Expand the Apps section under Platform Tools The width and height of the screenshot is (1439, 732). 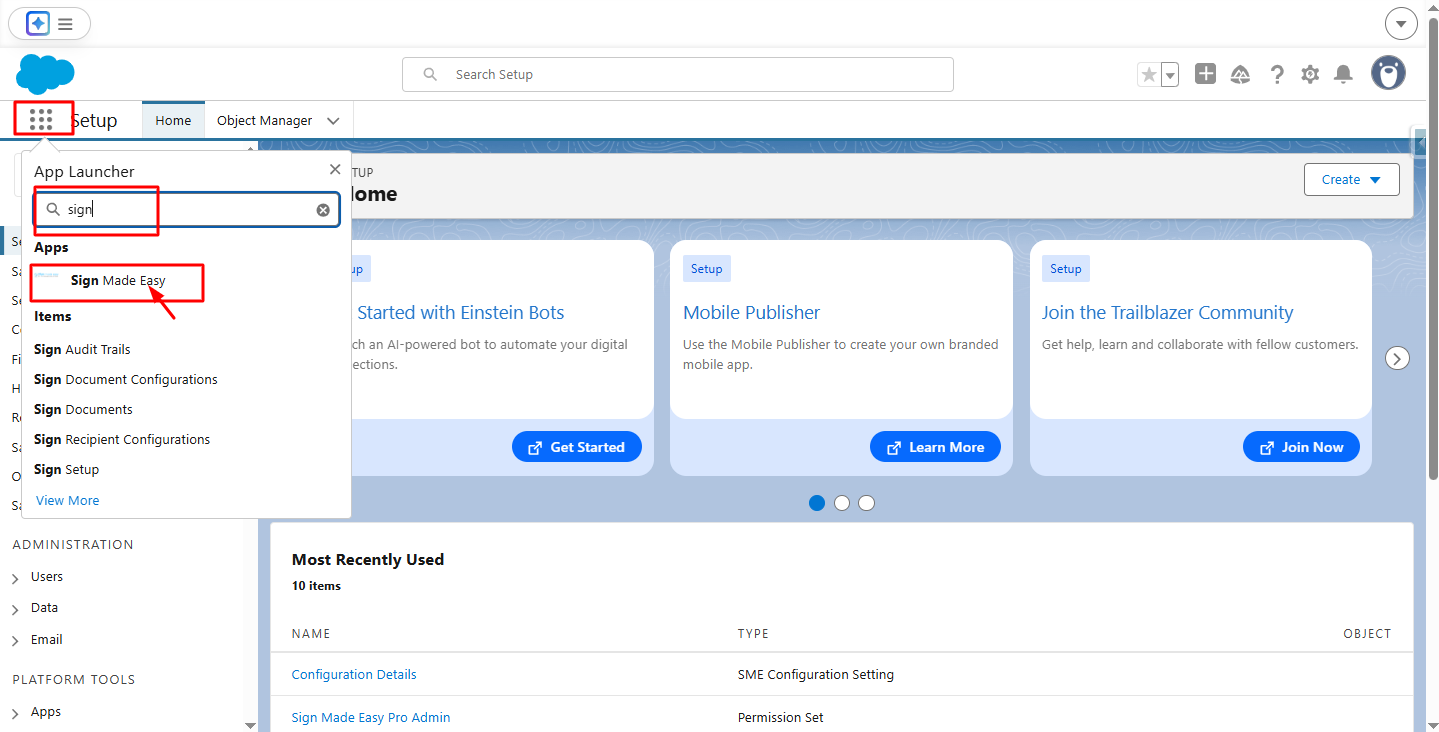pyautogui.click(x=16, y=713)
